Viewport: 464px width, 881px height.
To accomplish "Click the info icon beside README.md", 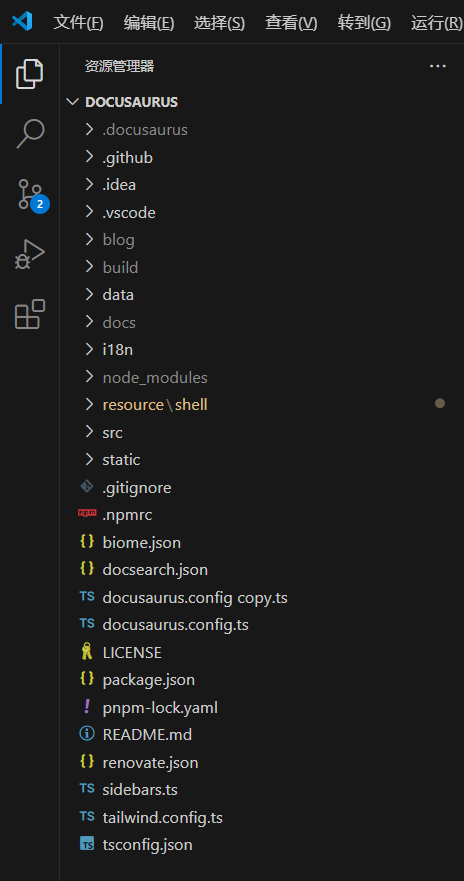I will click(x=87, y=734).
